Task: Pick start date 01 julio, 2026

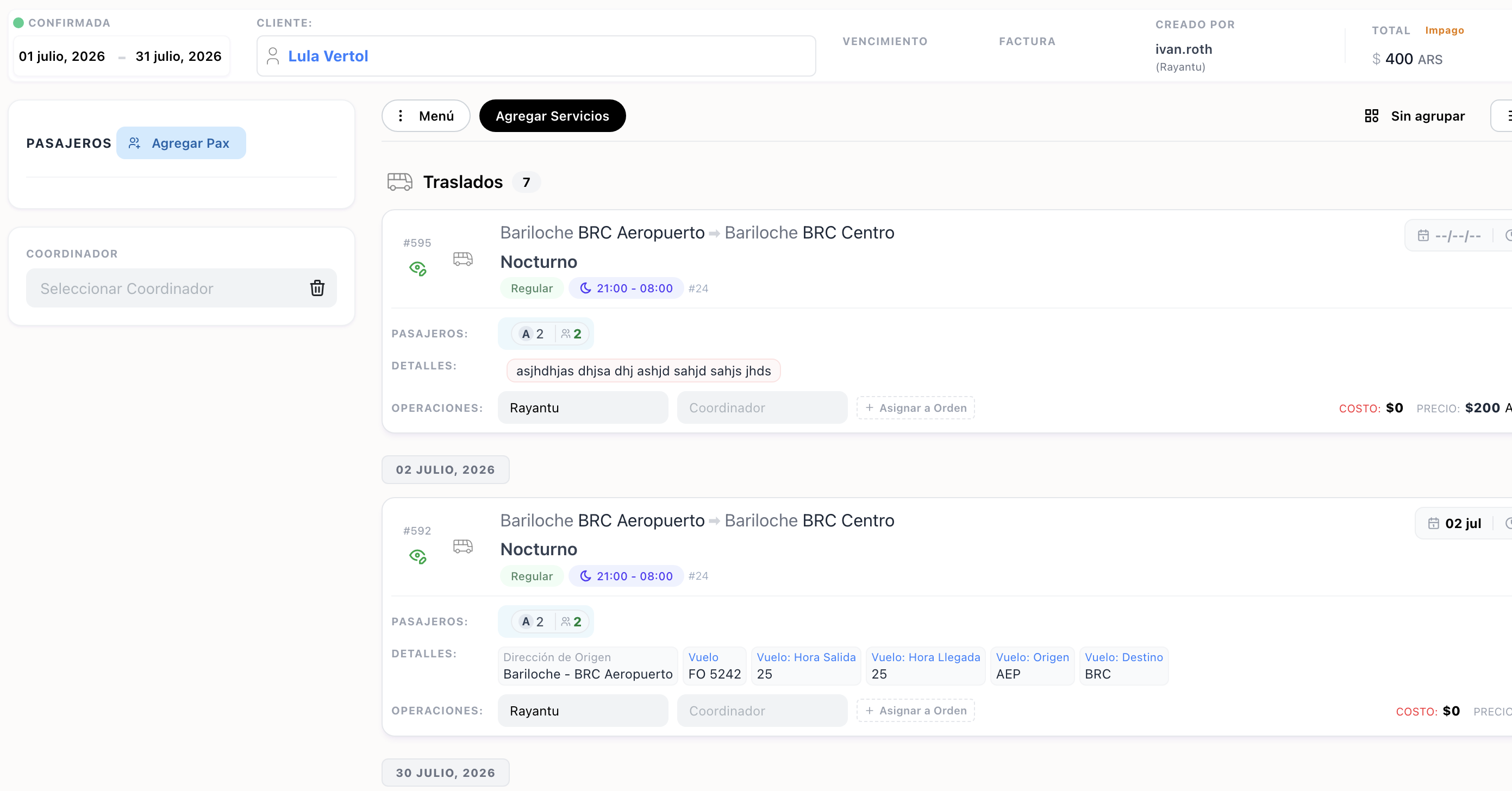Action: [61, 56]
